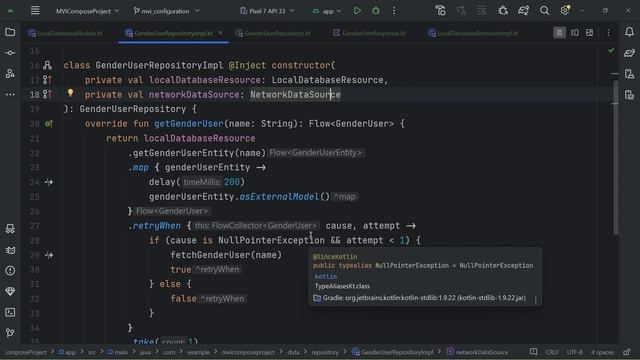The width and height of the screenshot is (640, 360).
Task: Select the networkDataSource breadcrumb
Action: (477, 352)
